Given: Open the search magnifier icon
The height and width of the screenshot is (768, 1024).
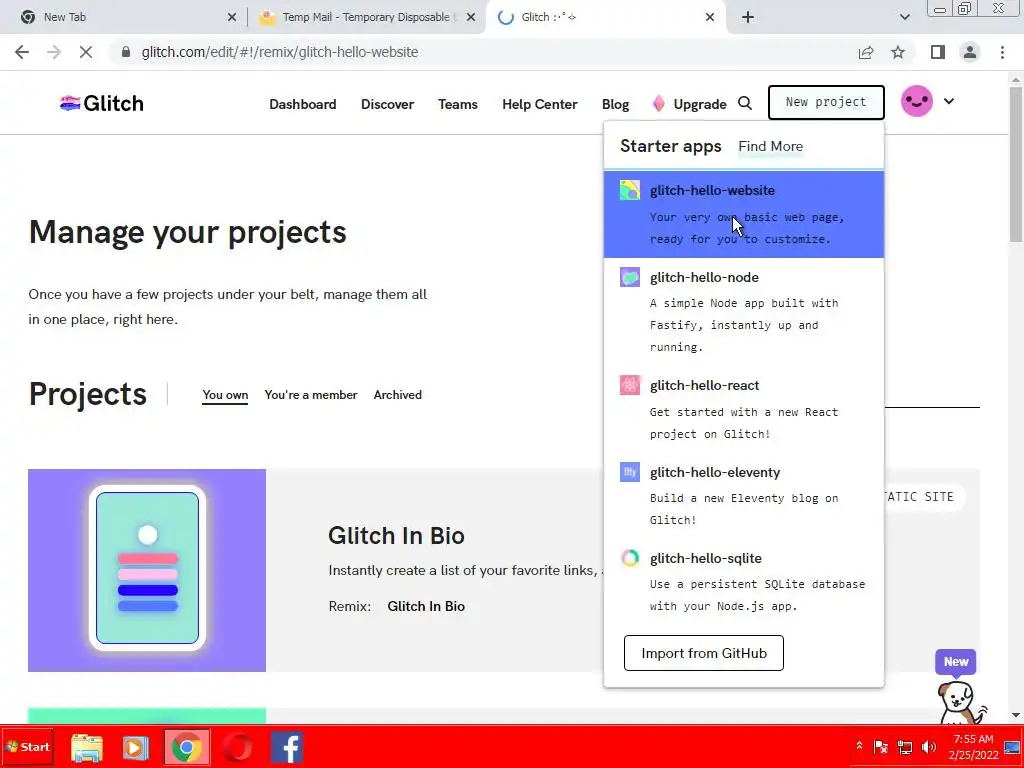Looking at the screenshot, I should coord(744,103).
